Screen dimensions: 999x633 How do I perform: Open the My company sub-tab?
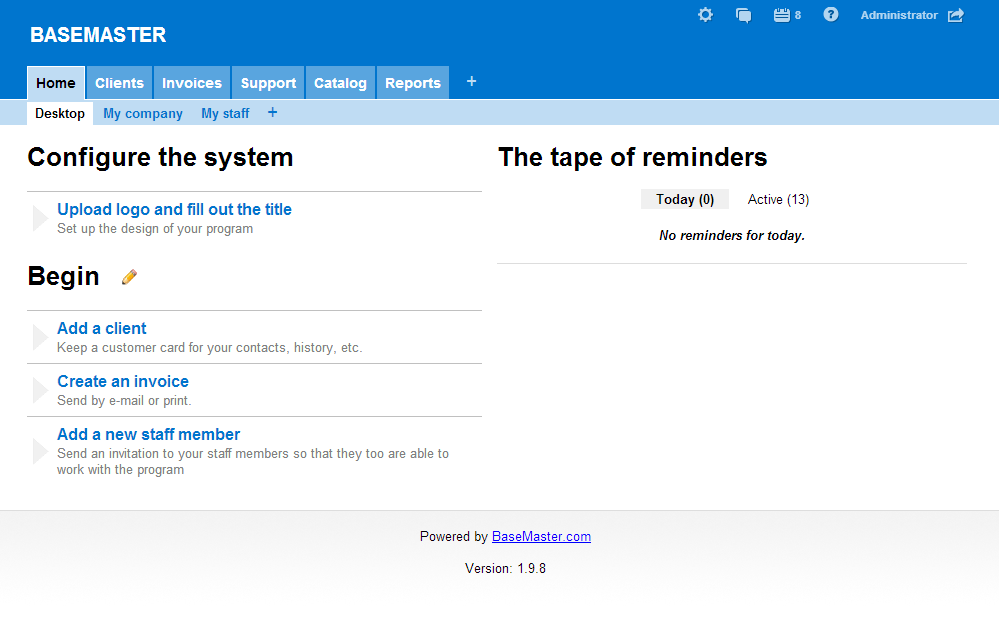coord(143,113)
